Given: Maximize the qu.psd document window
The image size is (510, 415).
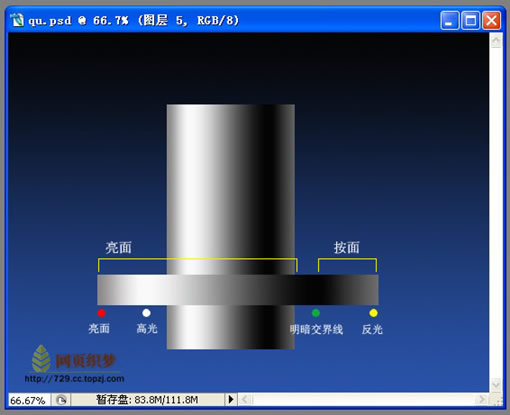Looking at the screenshot, I should [x=470, y=21].
